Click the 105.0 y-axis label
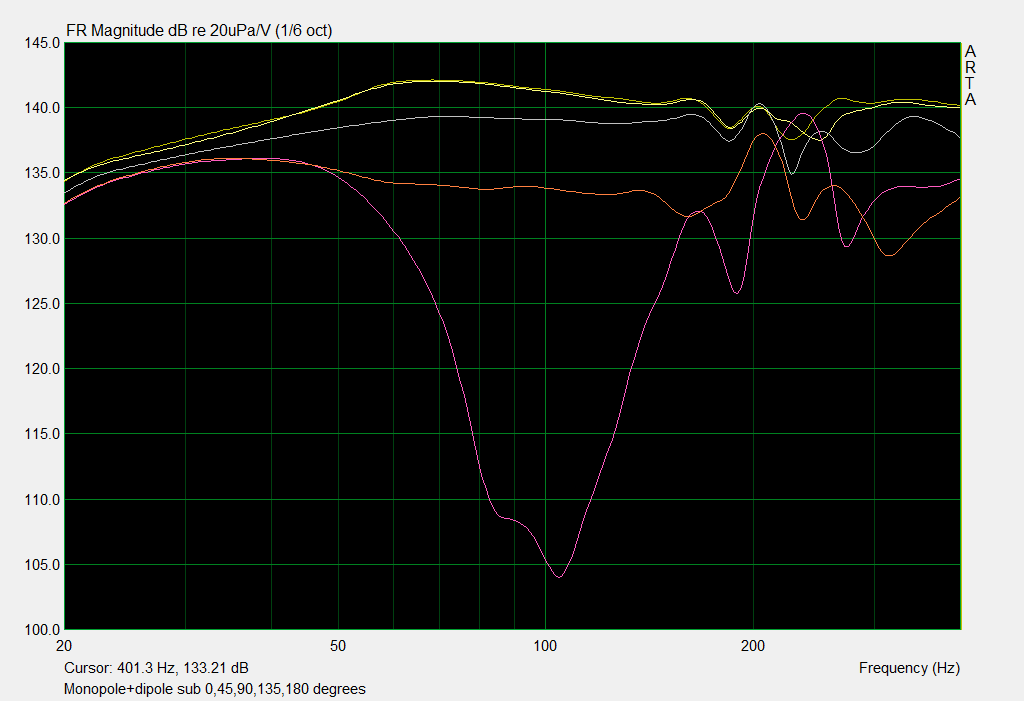The width and height of the screenshot is (1024, 701). pos(42,565)
